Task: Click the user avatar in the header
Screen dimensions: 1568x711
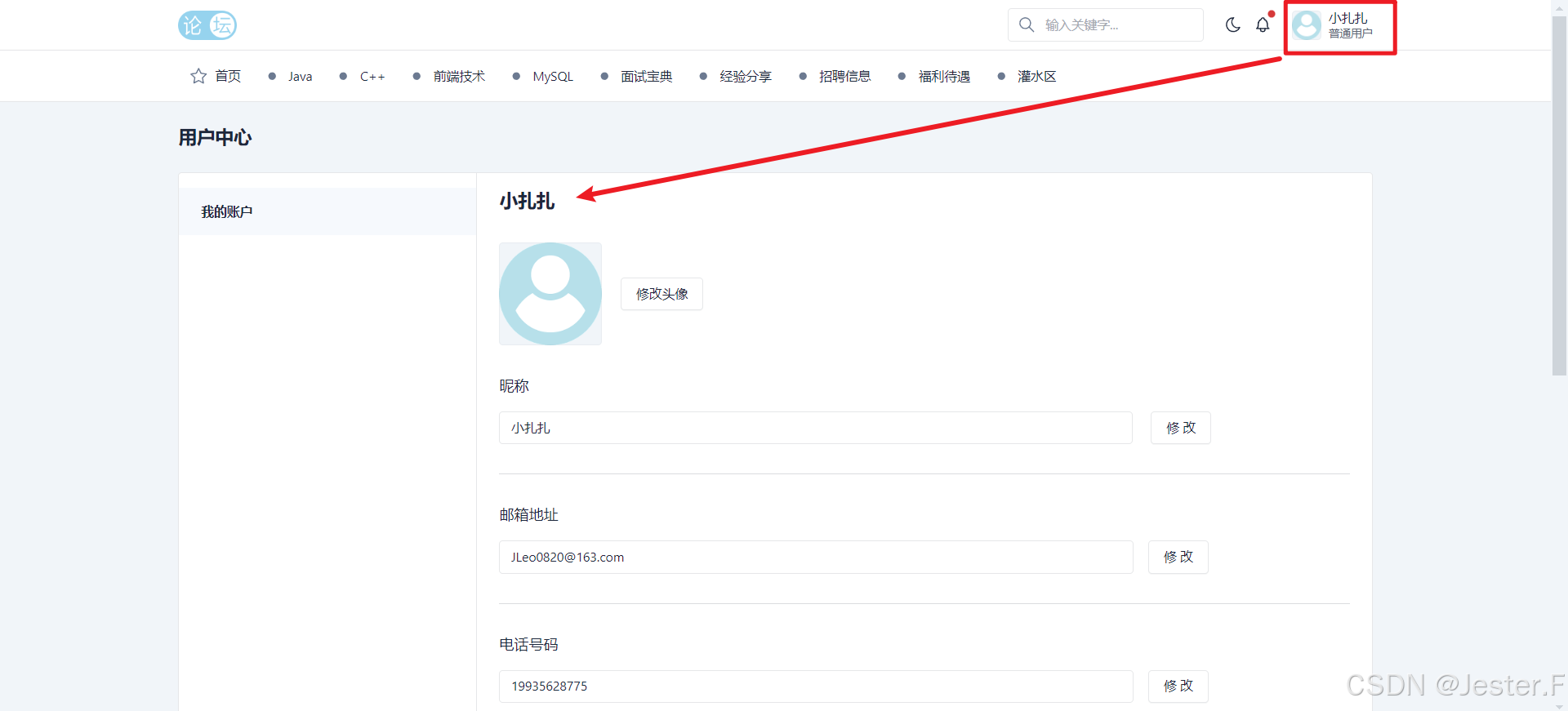Action: (x=1307, y=25)
